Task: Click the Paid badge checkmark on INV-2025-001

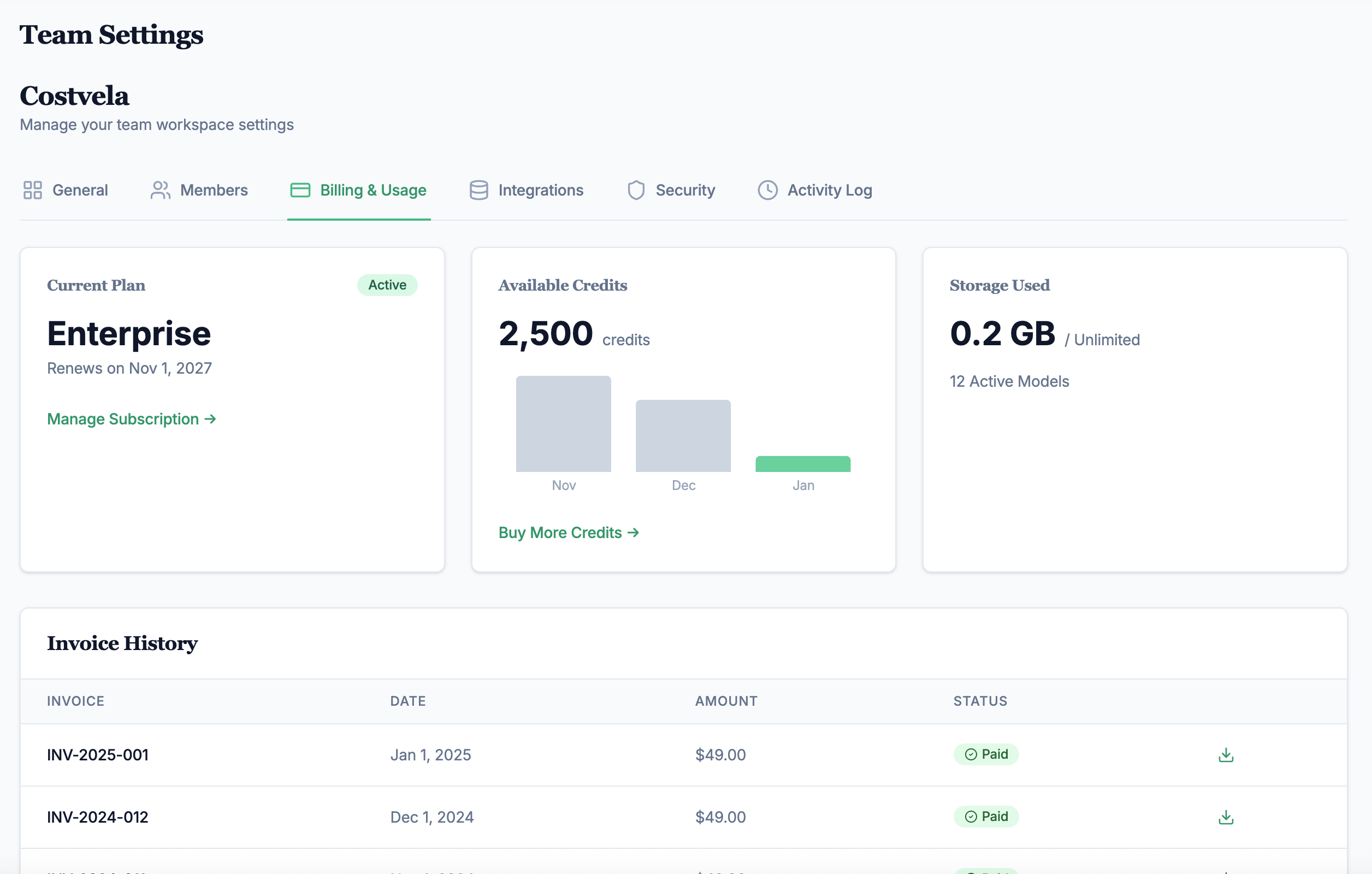Action: (x=971, y=754)
